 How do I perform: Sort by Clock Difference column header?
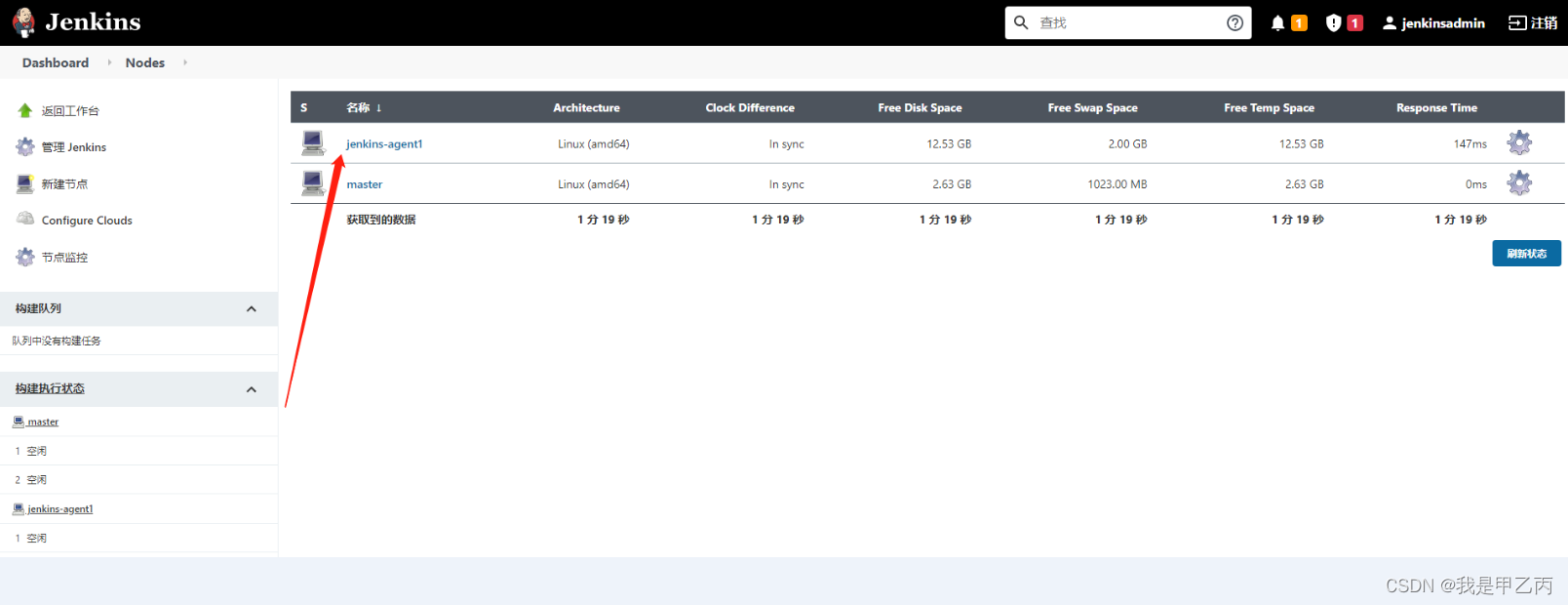[x=750, y=107]
